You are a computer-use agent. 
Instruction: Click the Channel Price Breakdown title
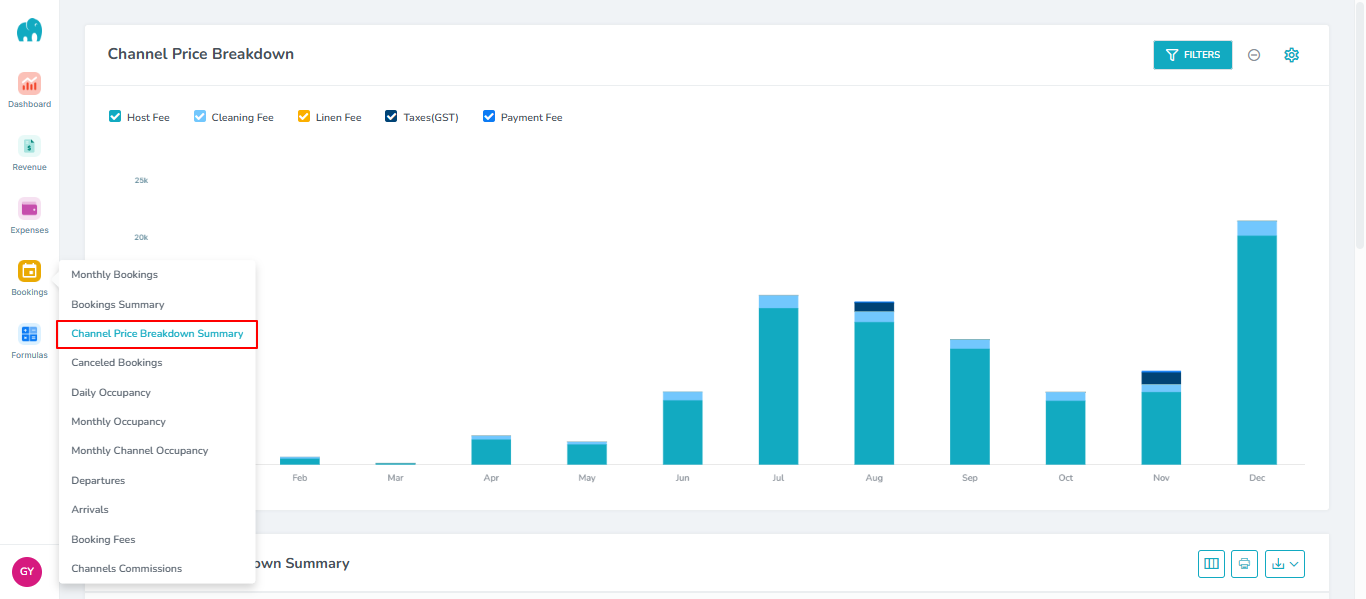(x=201, y=54)
